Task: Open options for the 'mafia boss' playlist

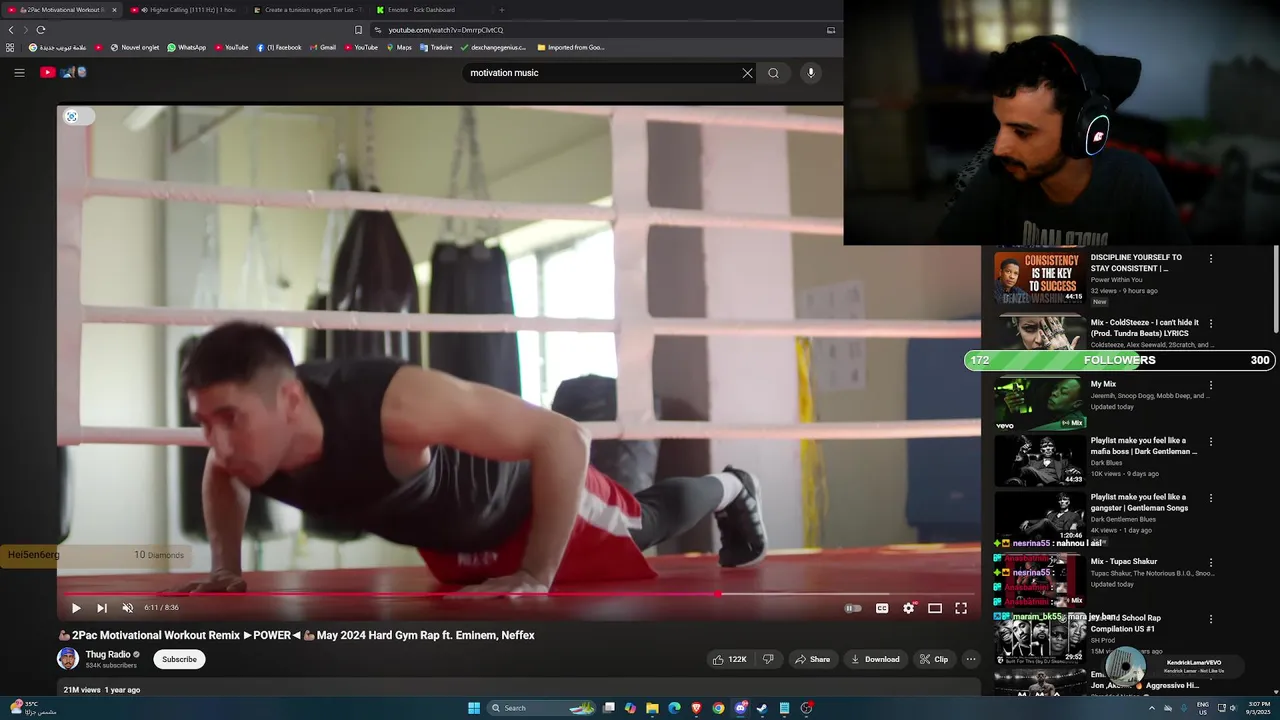Action: coord(1211,442)
